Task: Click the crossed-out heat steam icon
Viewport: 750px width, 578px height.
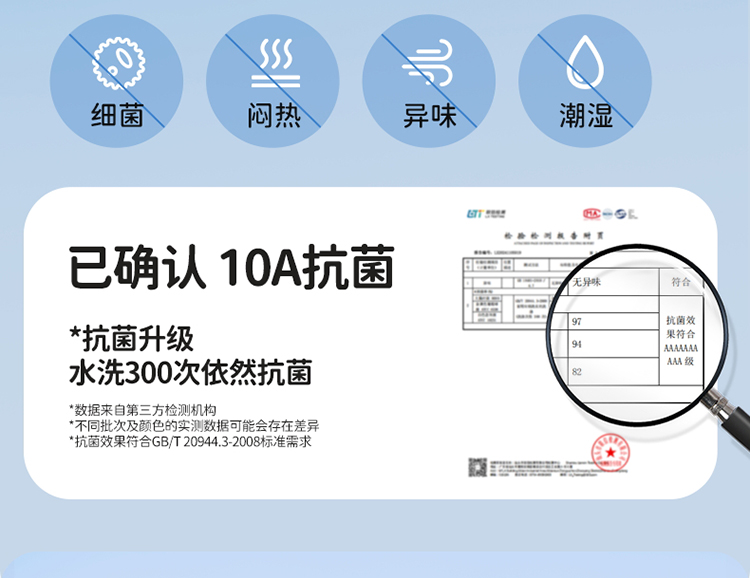Action: tap(276, 63)
